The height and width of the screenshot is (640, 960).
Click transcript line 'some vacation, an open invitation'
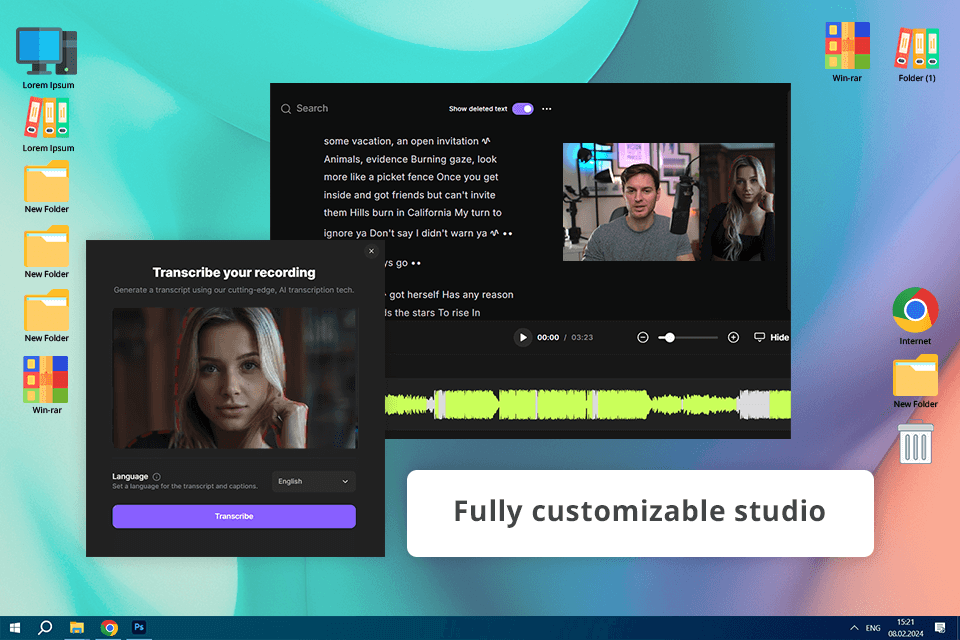tap(401, 141)
